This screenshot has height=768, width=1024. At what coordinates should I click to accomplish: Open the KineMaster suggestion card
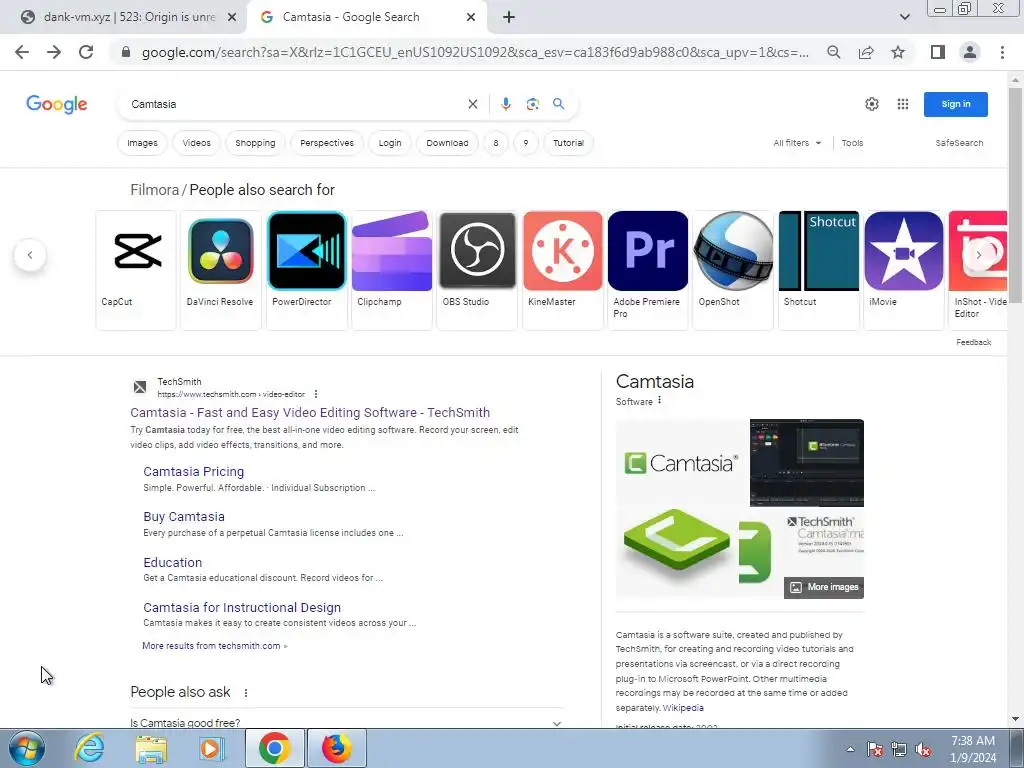(x=562, y=270)
